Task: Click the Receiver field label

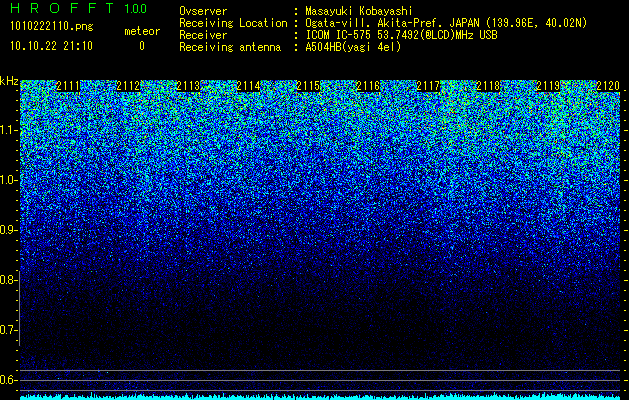Action: point(203,35)
